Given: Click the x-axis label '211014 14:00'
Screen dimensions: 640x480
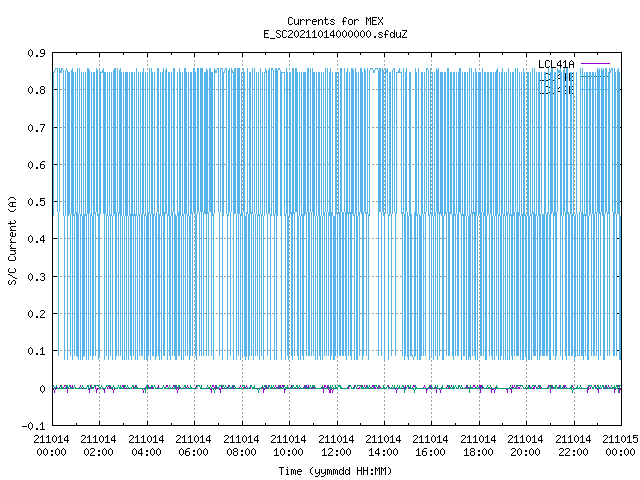Looking at the screenshot, I should tap(383, 446).
